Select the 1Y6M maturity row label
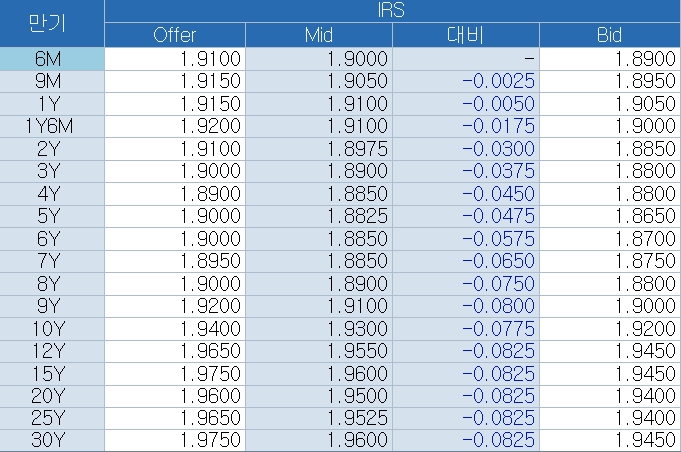 coord(51,124)
